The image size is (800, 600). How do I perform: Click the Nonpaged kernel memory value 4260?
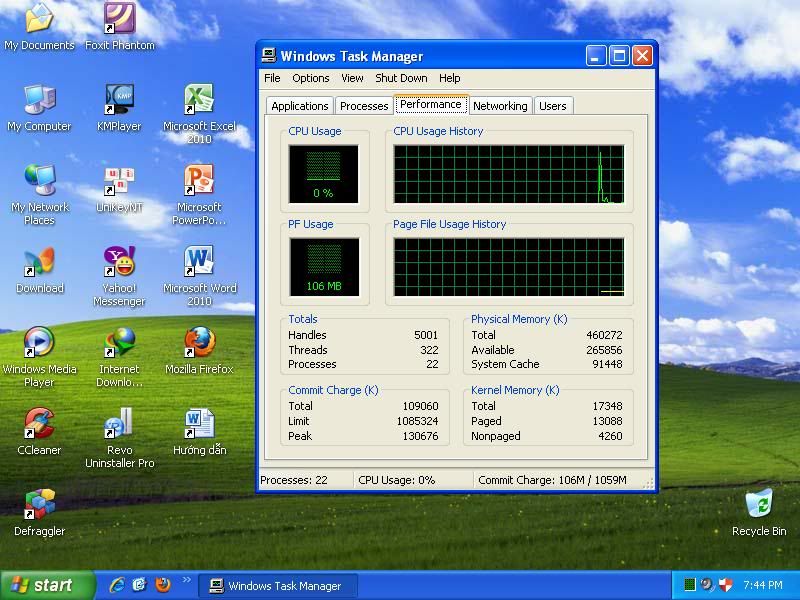pyautogui.click(x=610, y=436)
